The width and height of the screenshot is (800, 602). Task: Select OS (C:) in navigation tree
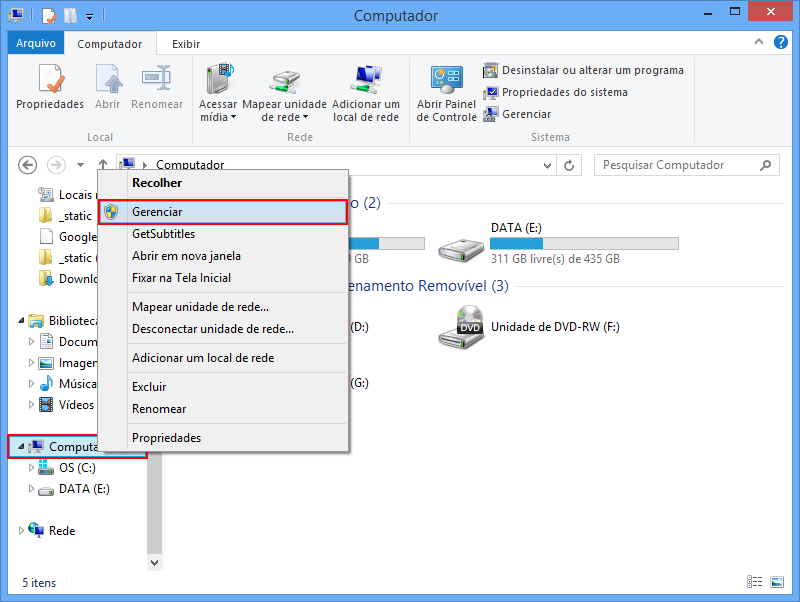67,468
